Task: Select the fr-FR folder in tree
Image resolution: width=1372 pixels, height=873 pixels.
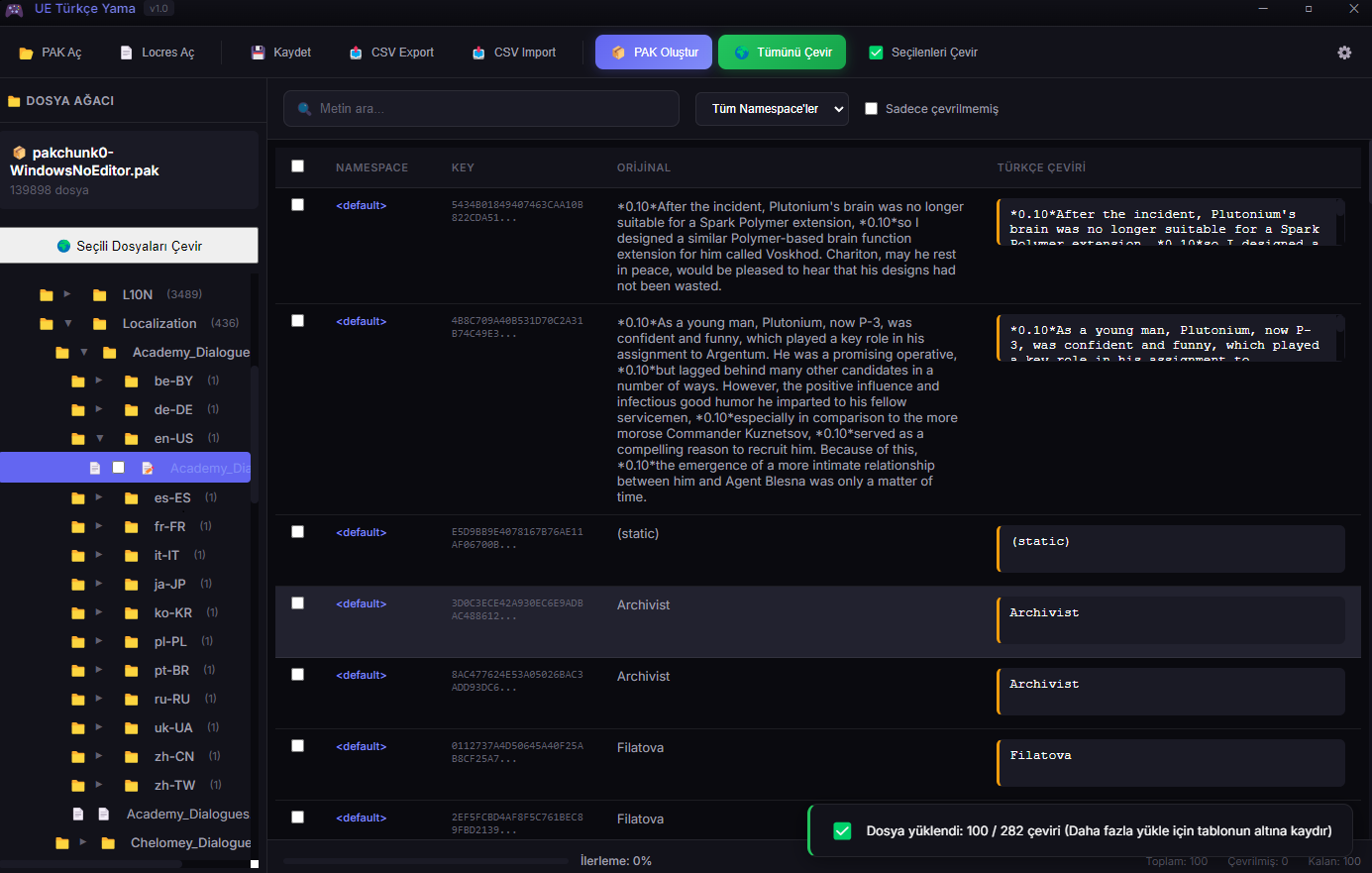Action: (169, 526)
